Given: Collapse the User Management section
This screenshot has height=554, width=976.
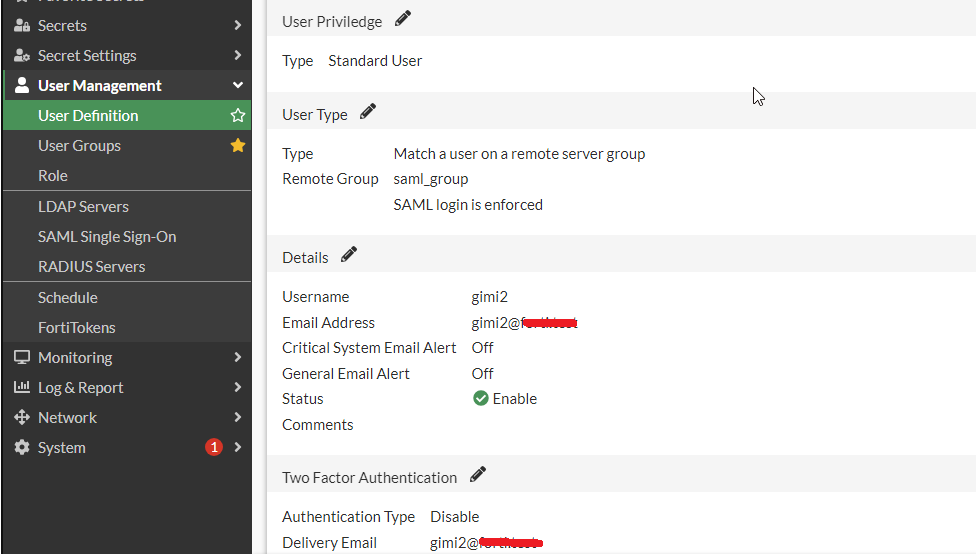Looking at the screenshot, I should coord(238,86).
